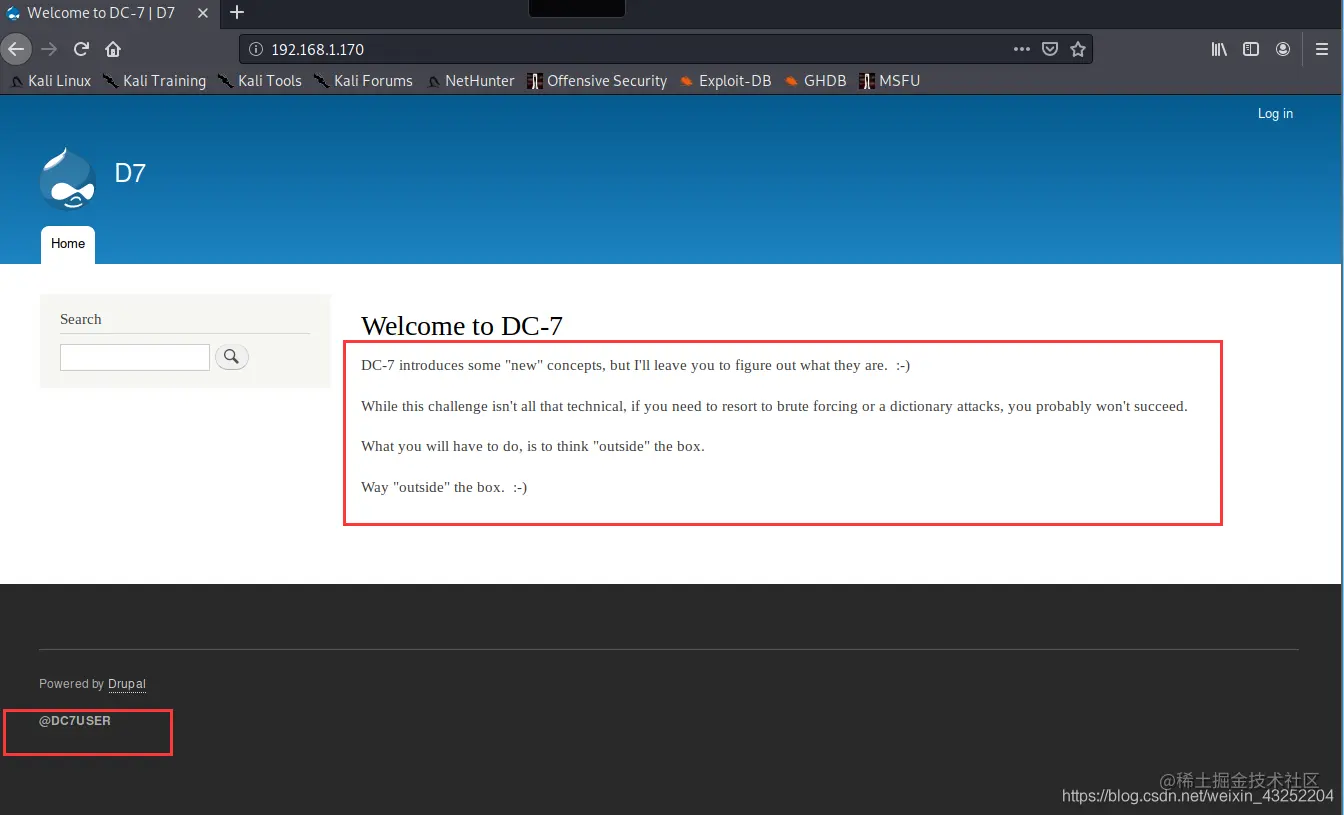
Task: Click the Log in link
Action: point(1275,114)
